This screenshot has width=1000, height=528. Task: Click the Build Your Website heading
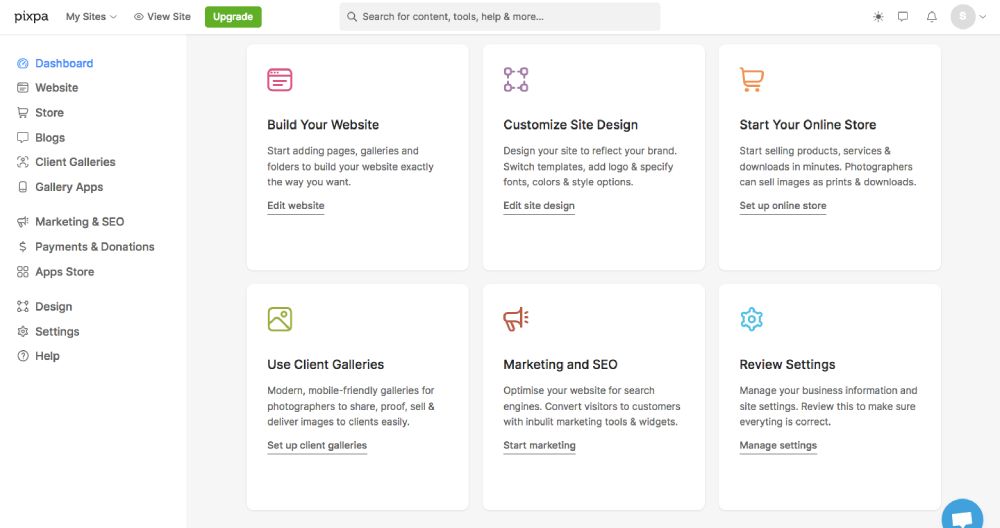click(x=323, y=125)
